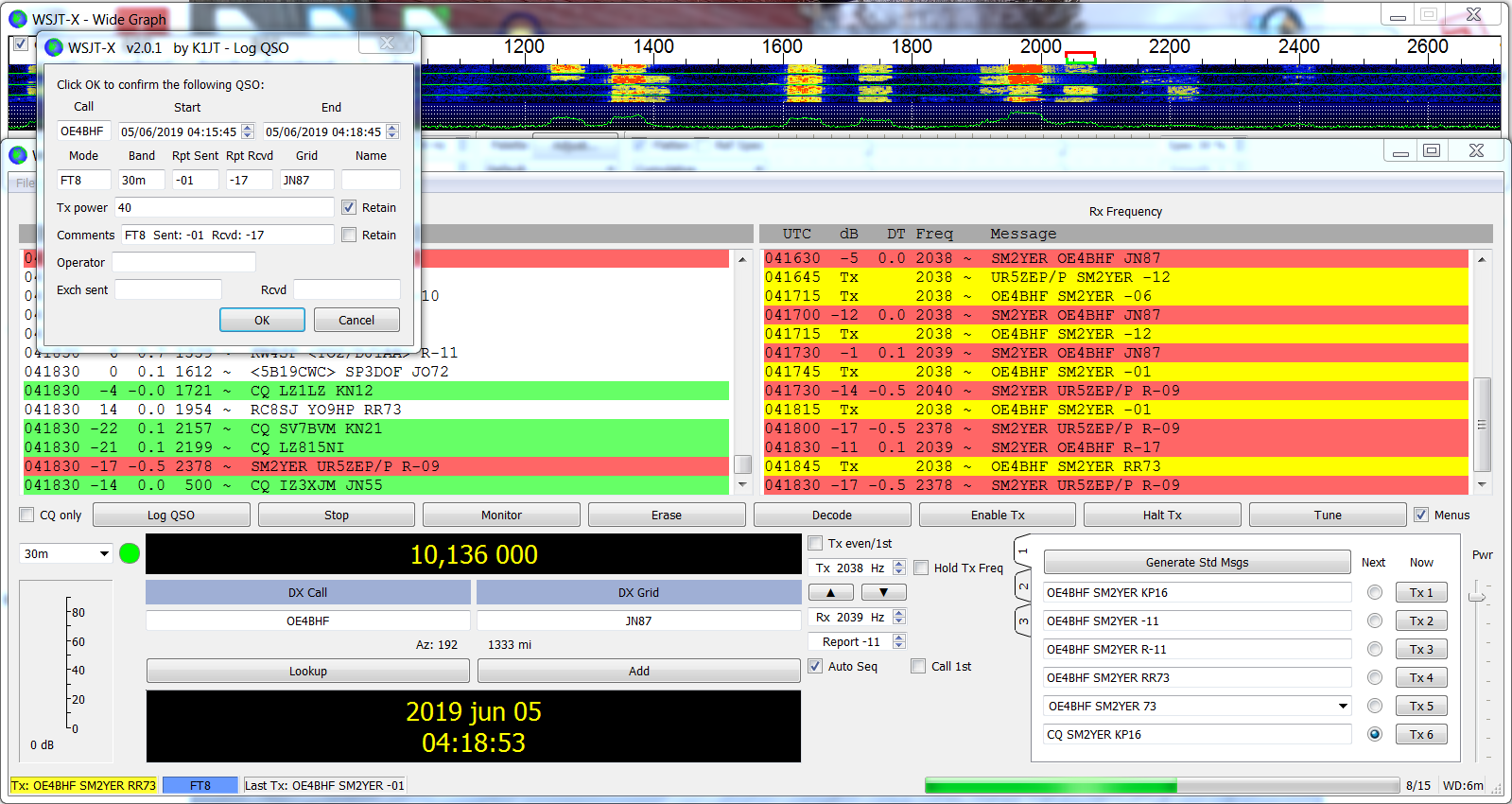Edit the Tx 1 message field
The width and height of the screenshot is (1512, 804).
[1197, 592]
